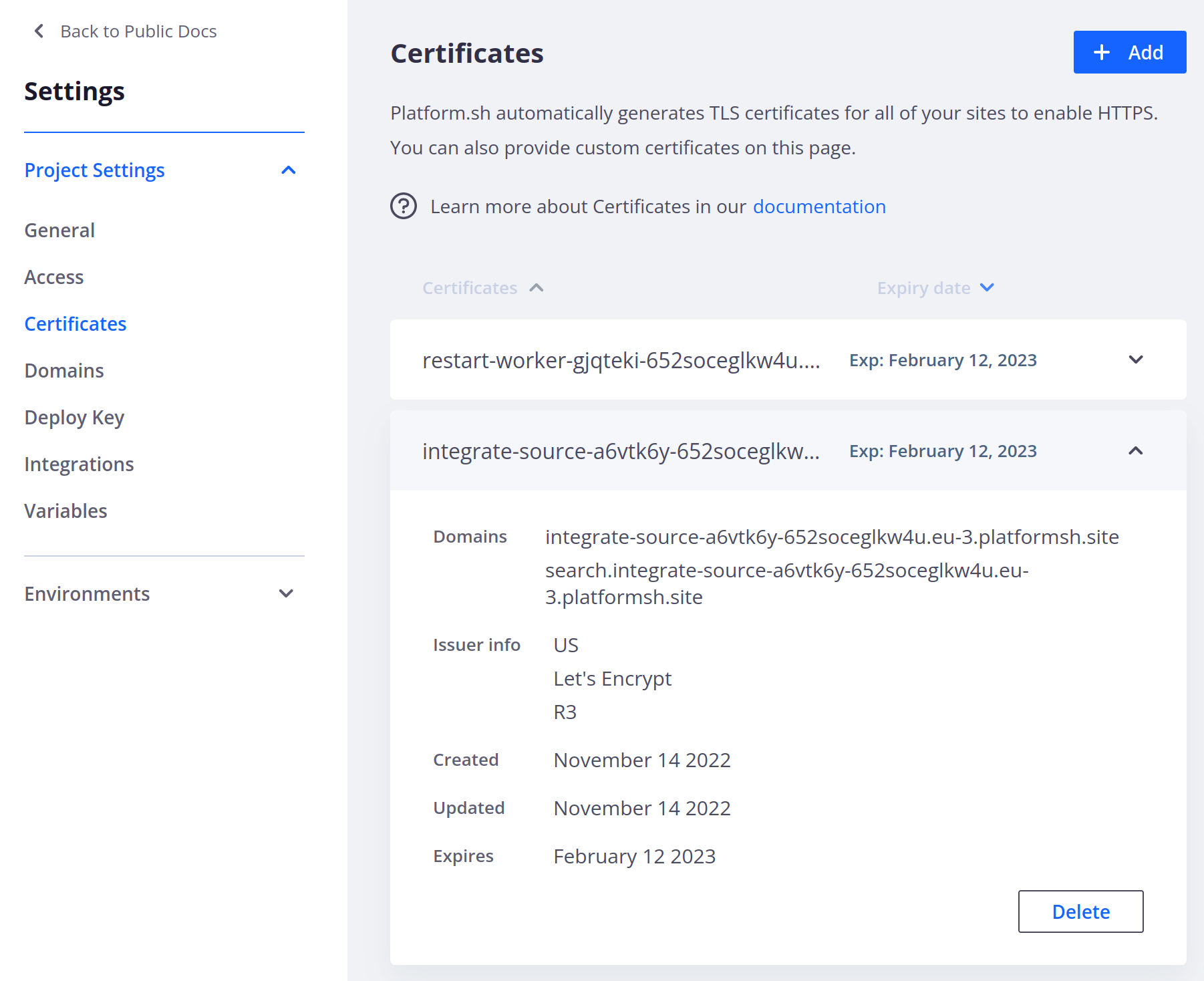
Task: Click the Add button
Action: coord(1130,51)
